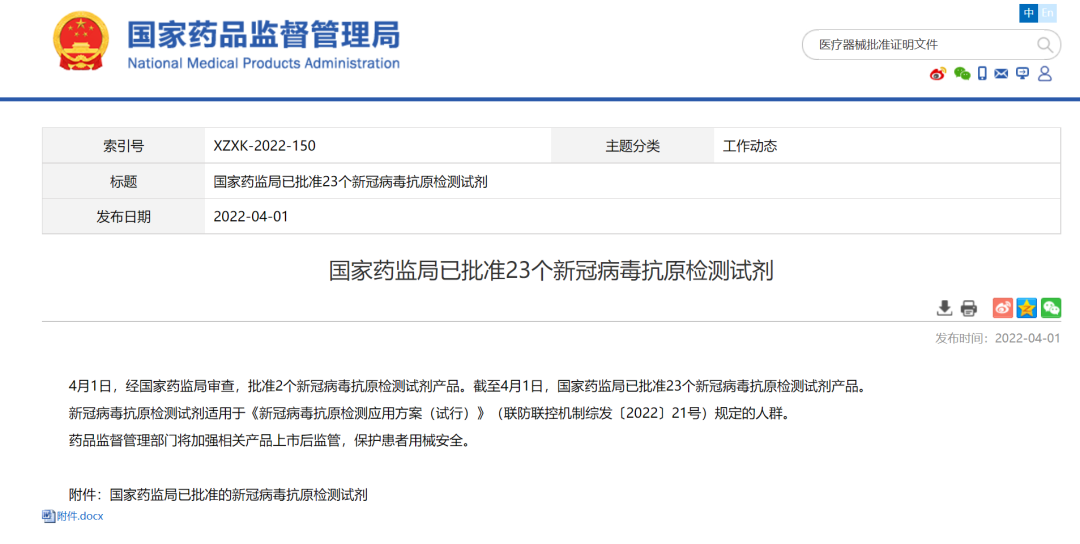Click the Weibo icon below search box

pos(938,74)
